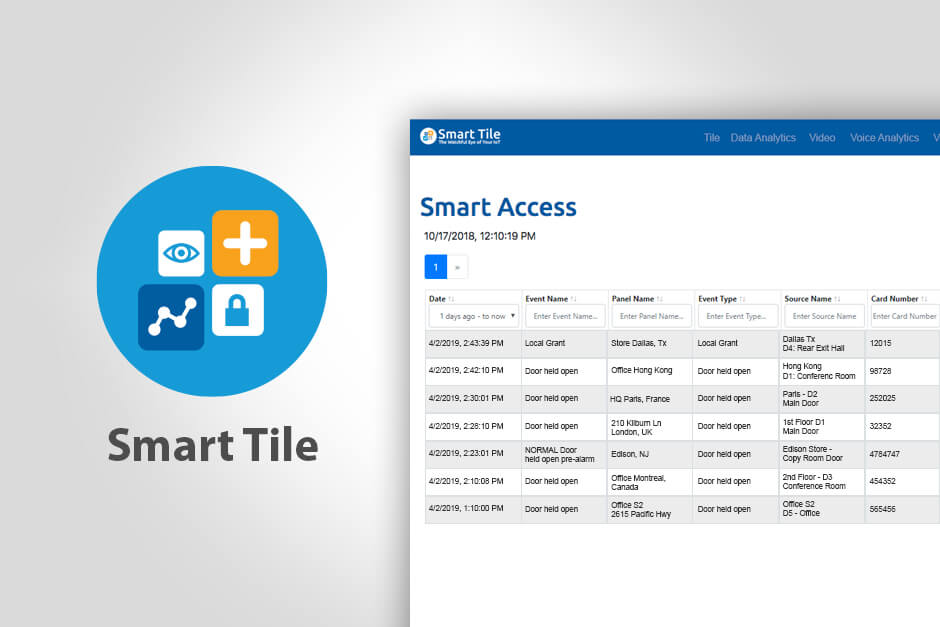940x627 pixels.
Task: Click the Enter Card Number filter field
Action: click(904, 316)
